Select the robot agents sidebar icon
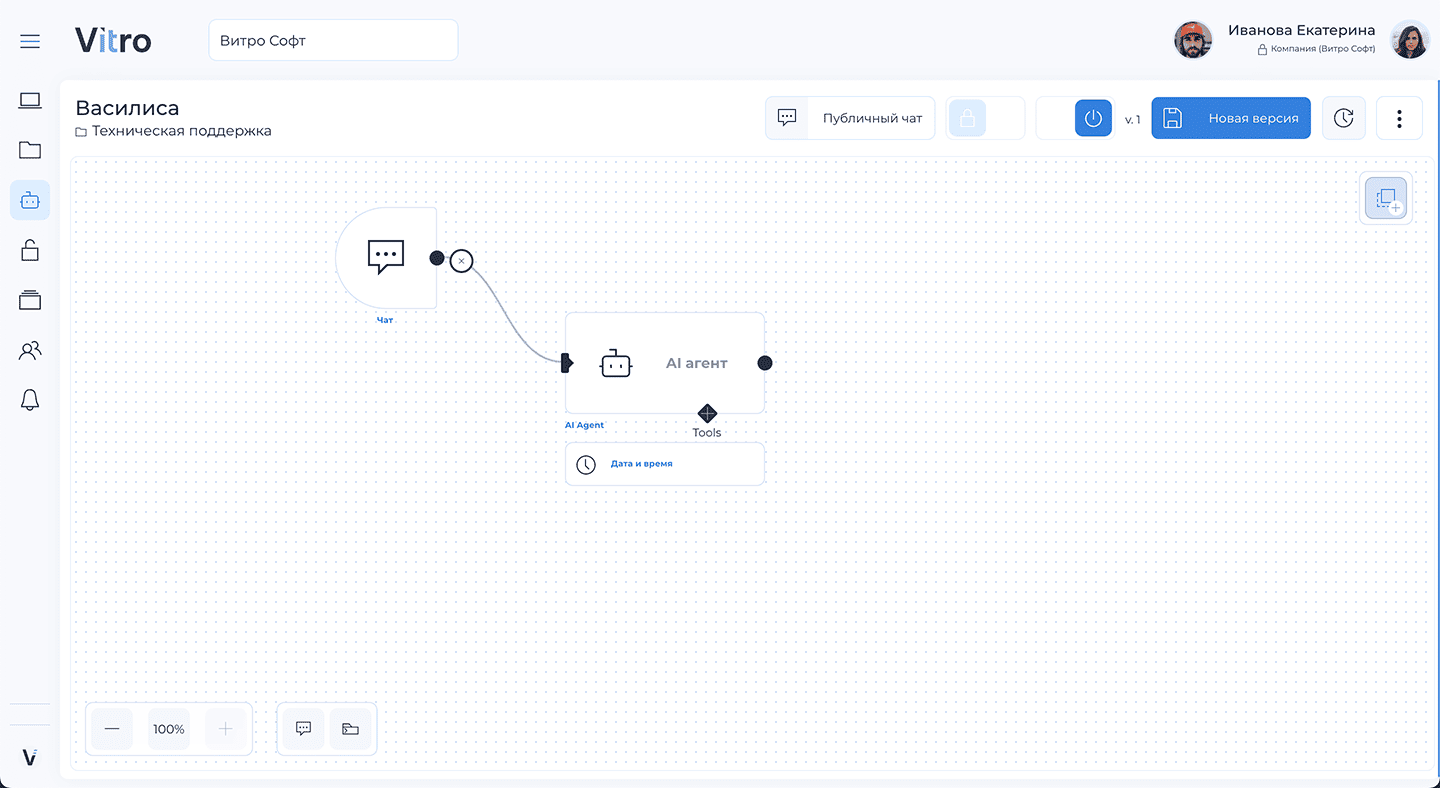The image size is (1440, 788). click(30, 200)
